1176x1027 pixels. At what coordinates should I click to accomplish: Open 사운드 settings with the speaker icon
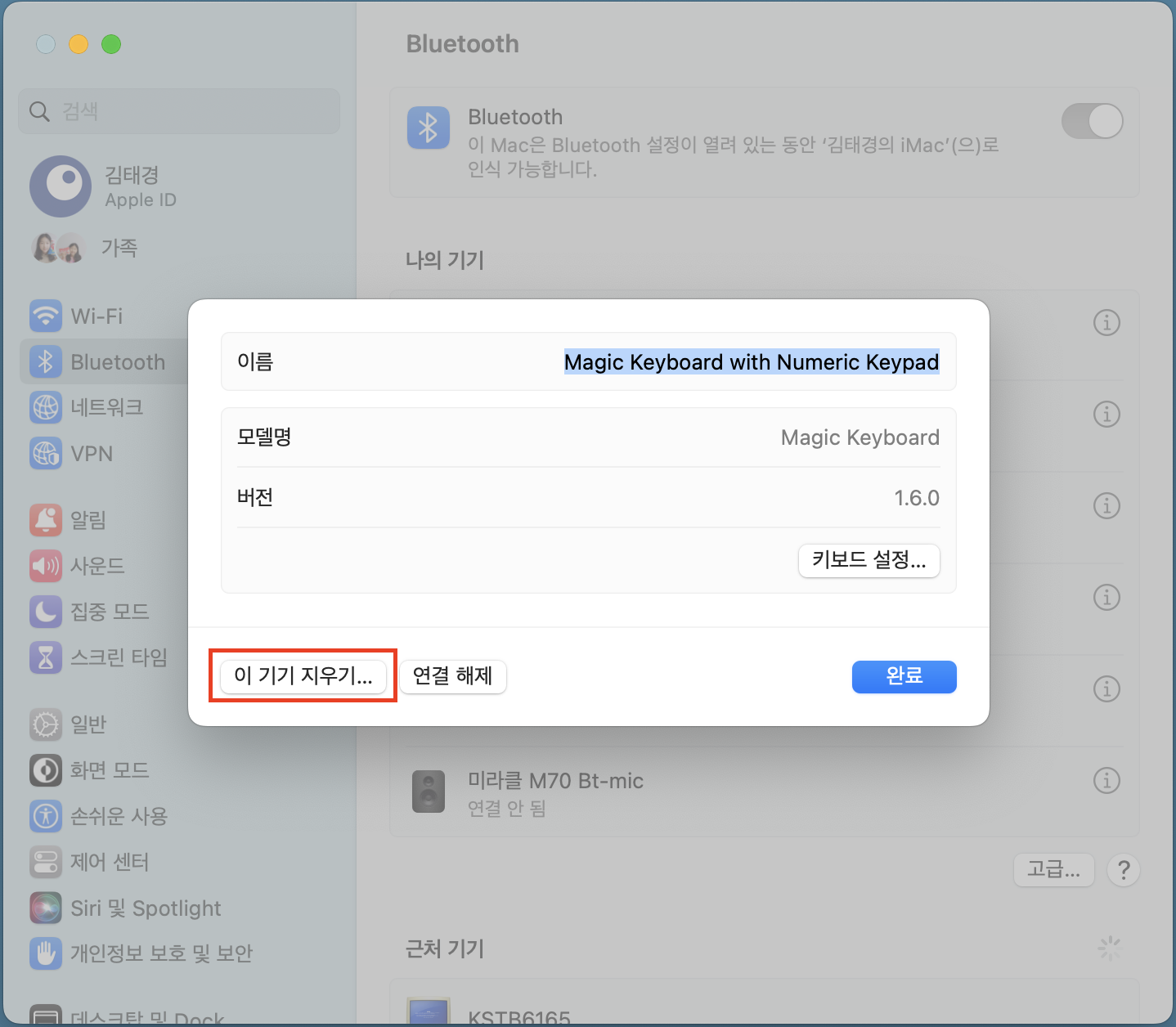pos(45,565)
